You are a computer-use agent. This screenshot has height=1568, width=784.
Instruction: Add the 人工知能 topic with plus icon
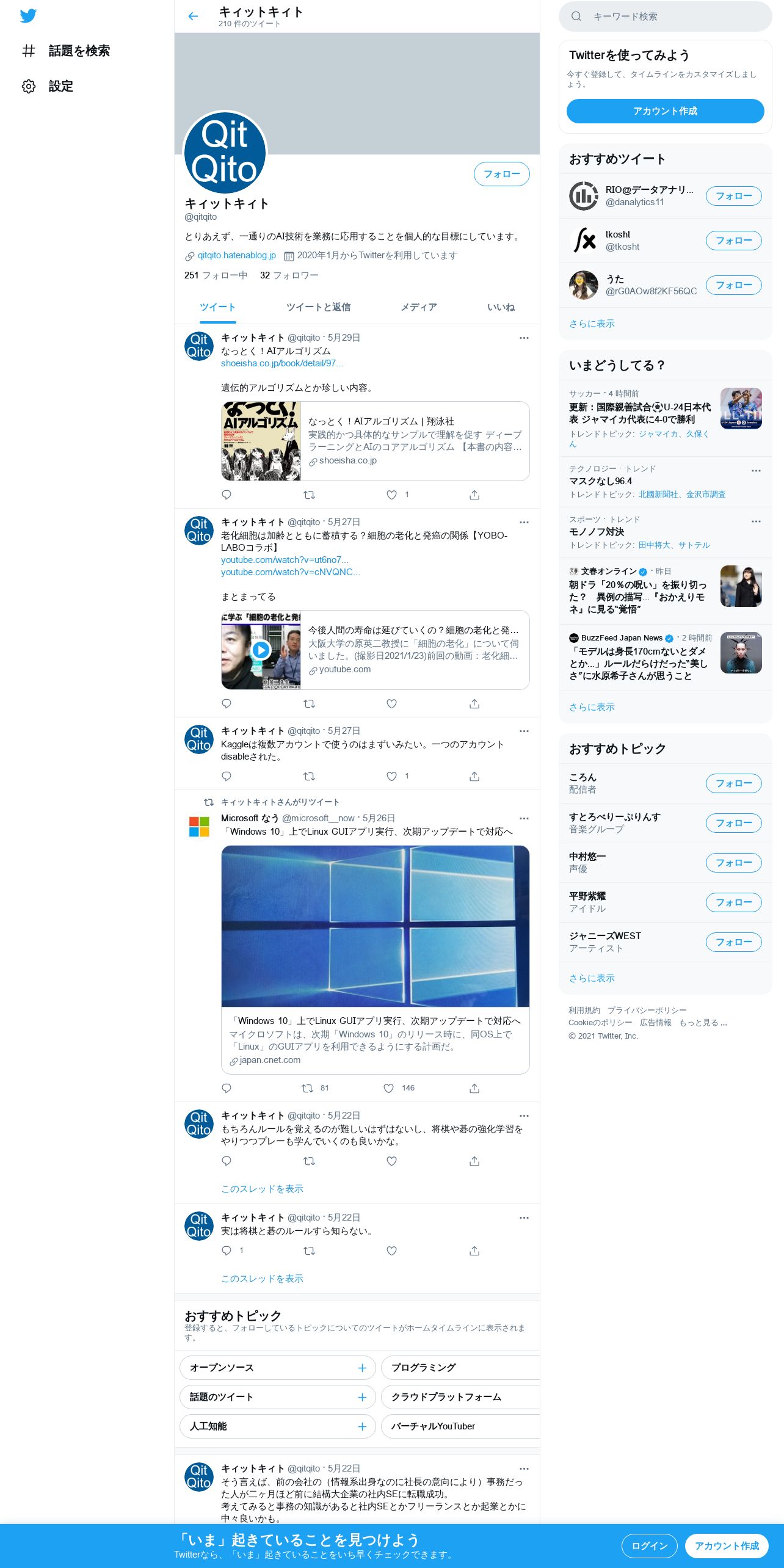pos(362,1426)
